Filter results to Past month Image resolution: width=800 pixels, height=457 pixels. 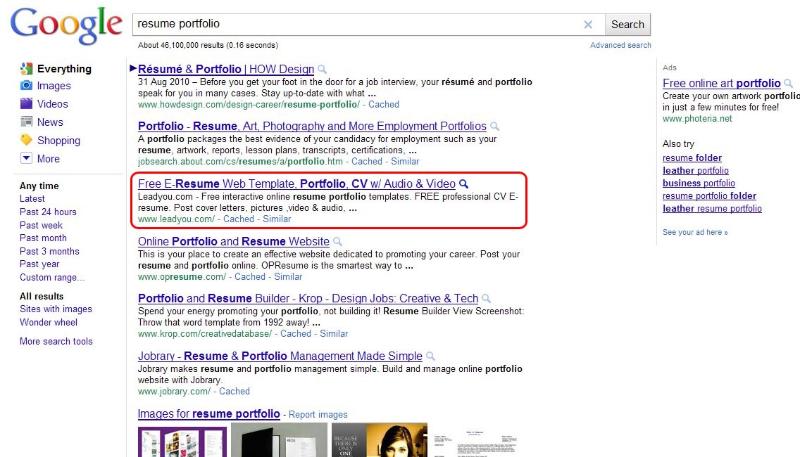pos(43,238)
